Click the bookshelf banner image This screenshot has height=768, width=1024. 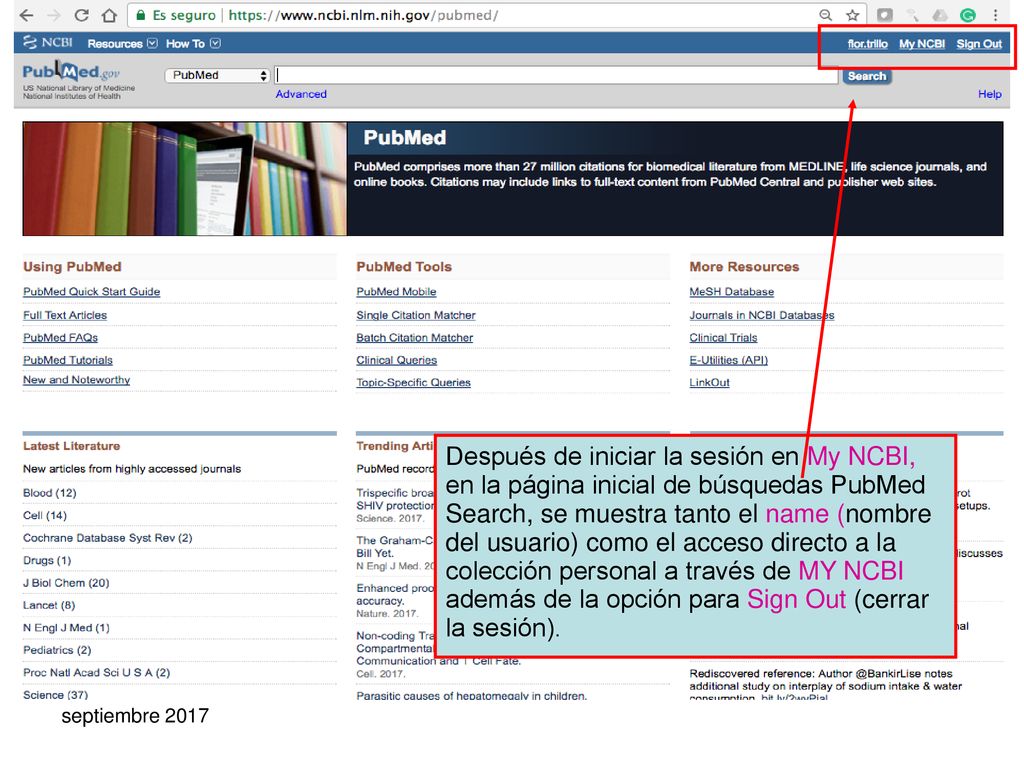click(x=185, y=178)
